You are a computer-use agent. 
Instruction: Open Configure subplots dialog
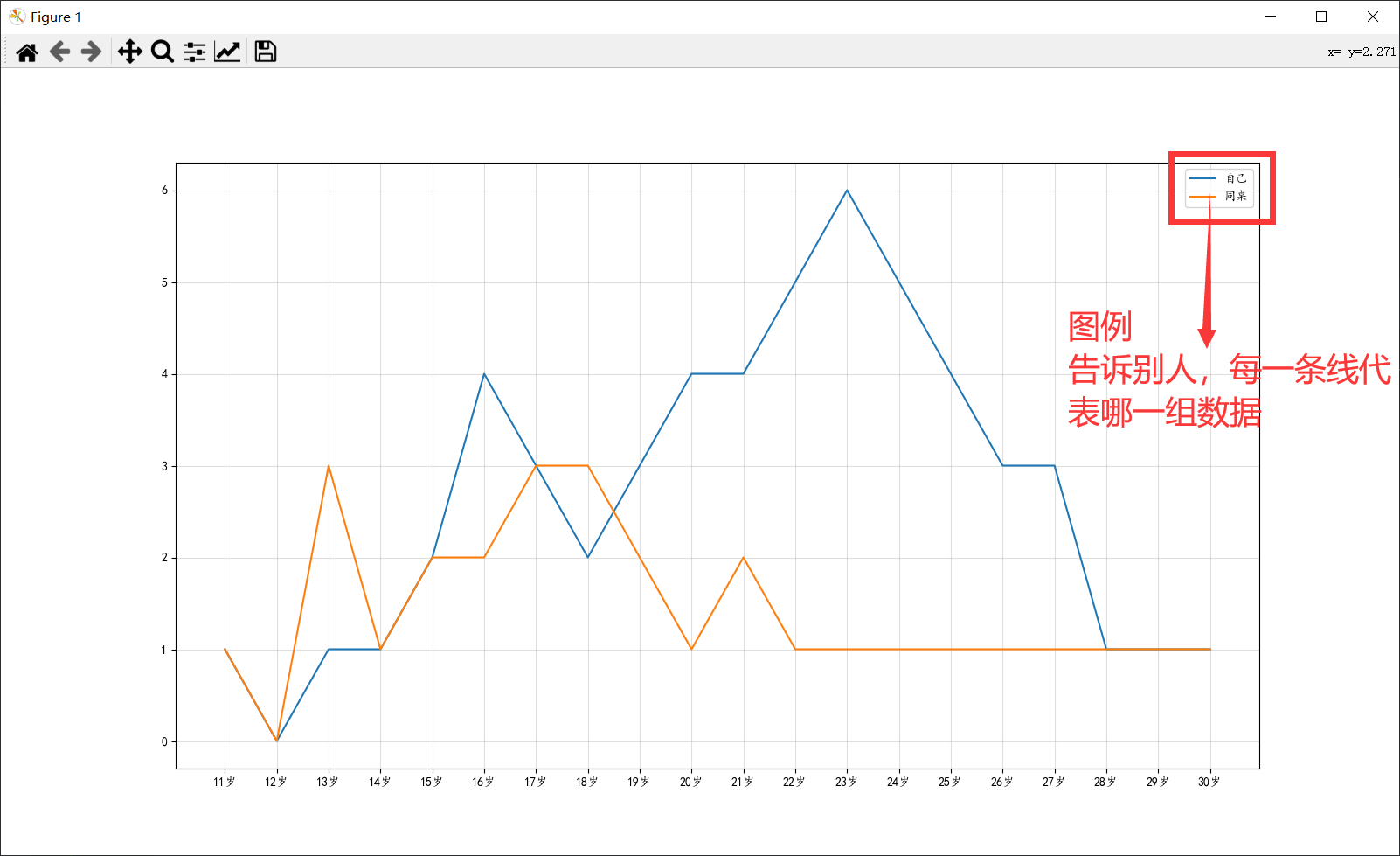195,52
